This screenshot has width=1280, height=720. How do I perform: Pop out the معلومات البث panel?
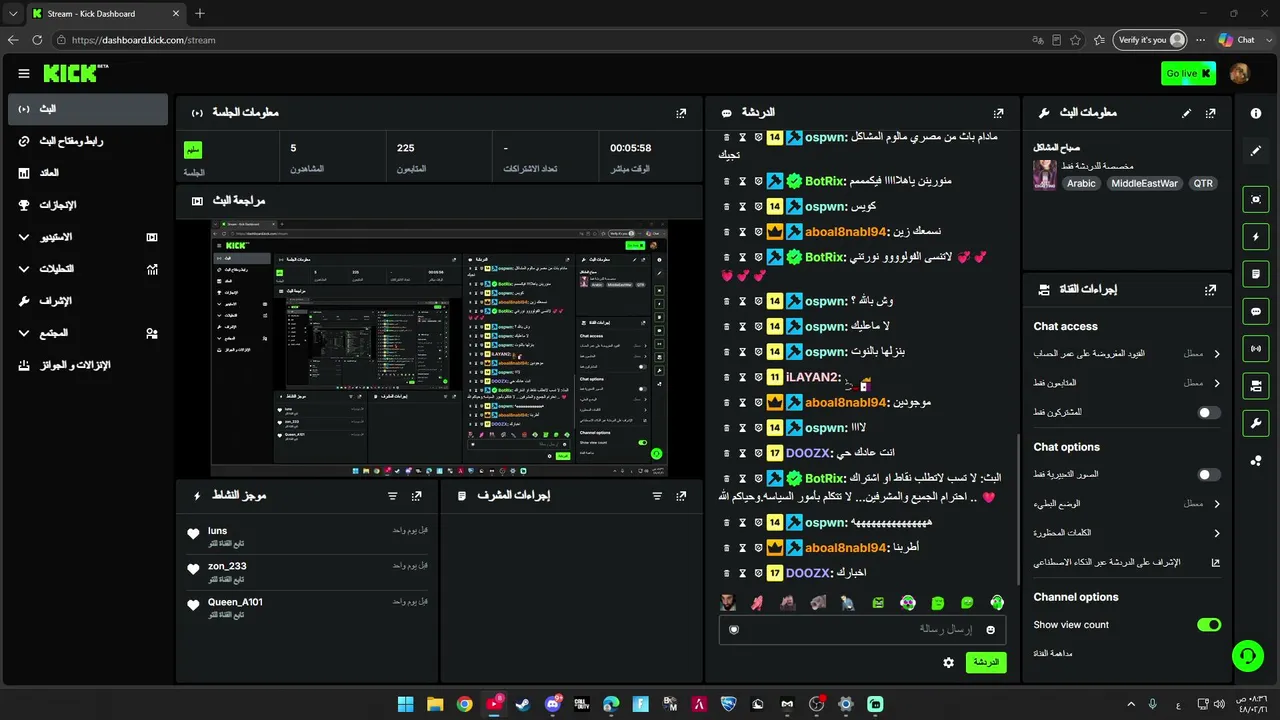pos(1211,113)
